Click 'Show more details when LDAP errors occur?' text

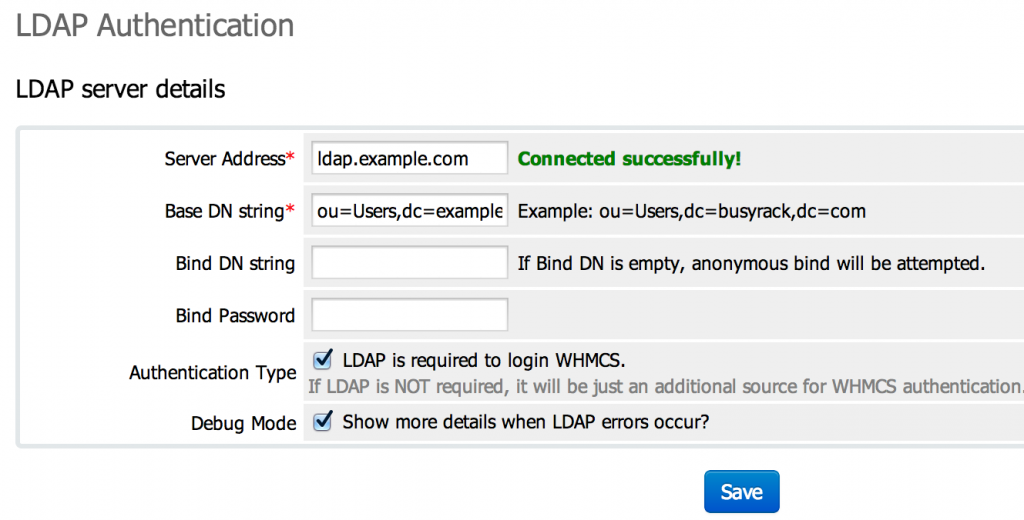coord(526,421)
